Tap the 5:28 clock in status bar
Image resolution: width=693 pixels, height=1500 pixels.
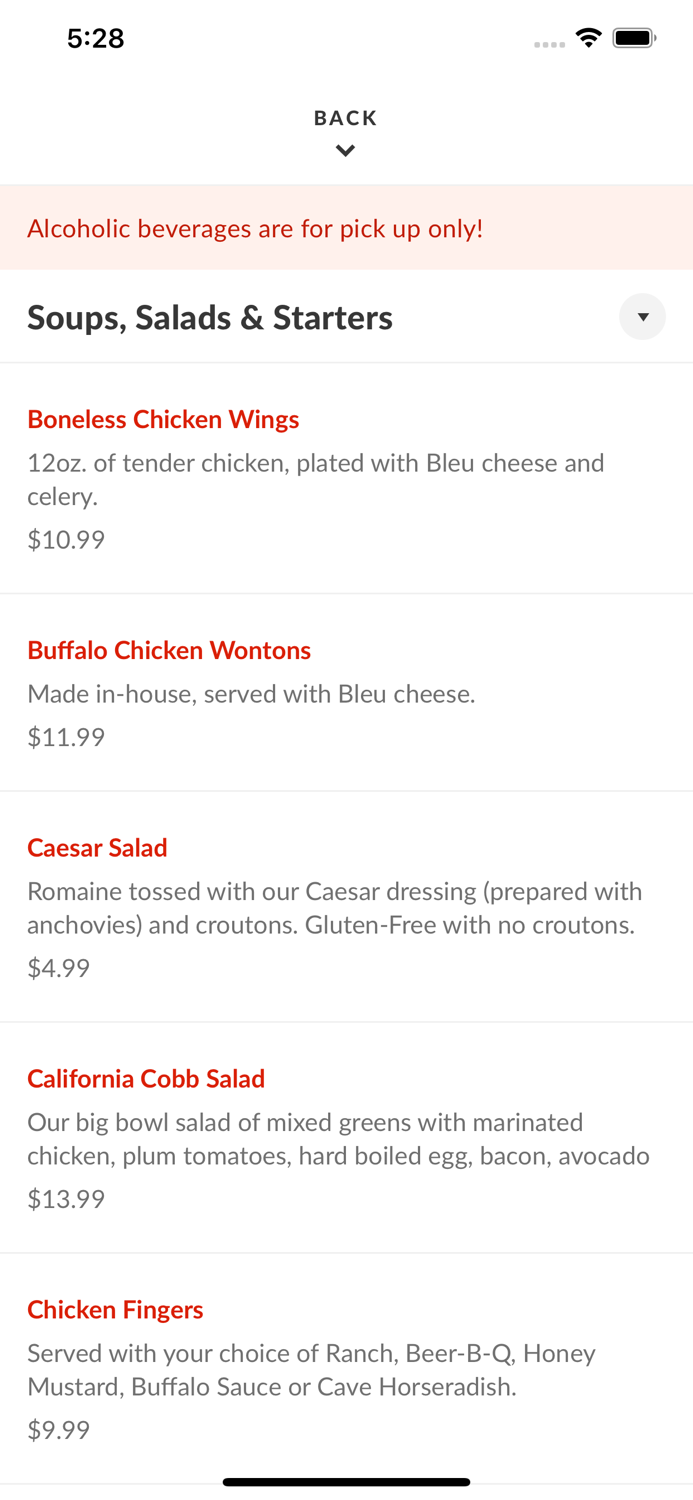pos(95,38)
